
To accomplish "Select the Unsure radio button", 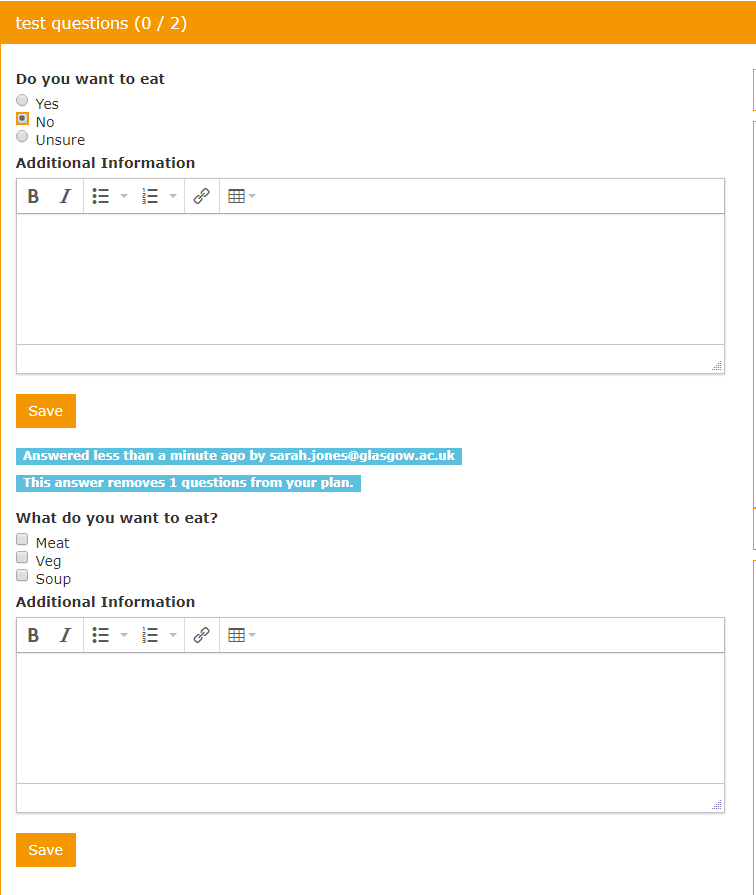I will [x=22, y=136].
